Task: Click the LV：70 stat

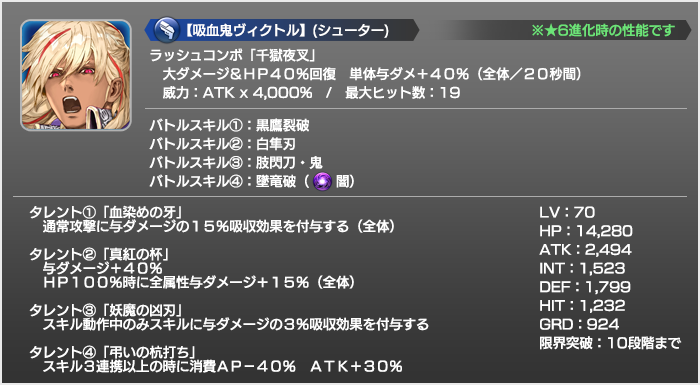Action: pyautogui.click(x=567, y=212)
